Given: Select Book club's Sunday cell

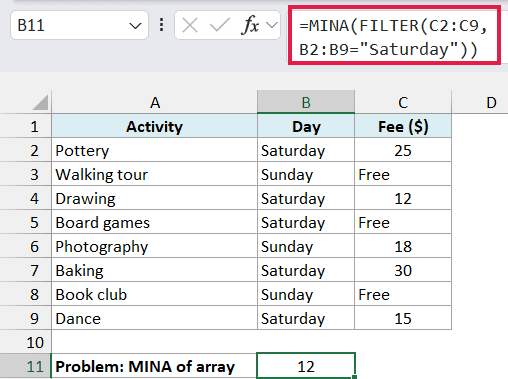Looking at the screenshot, I should 306,294.
